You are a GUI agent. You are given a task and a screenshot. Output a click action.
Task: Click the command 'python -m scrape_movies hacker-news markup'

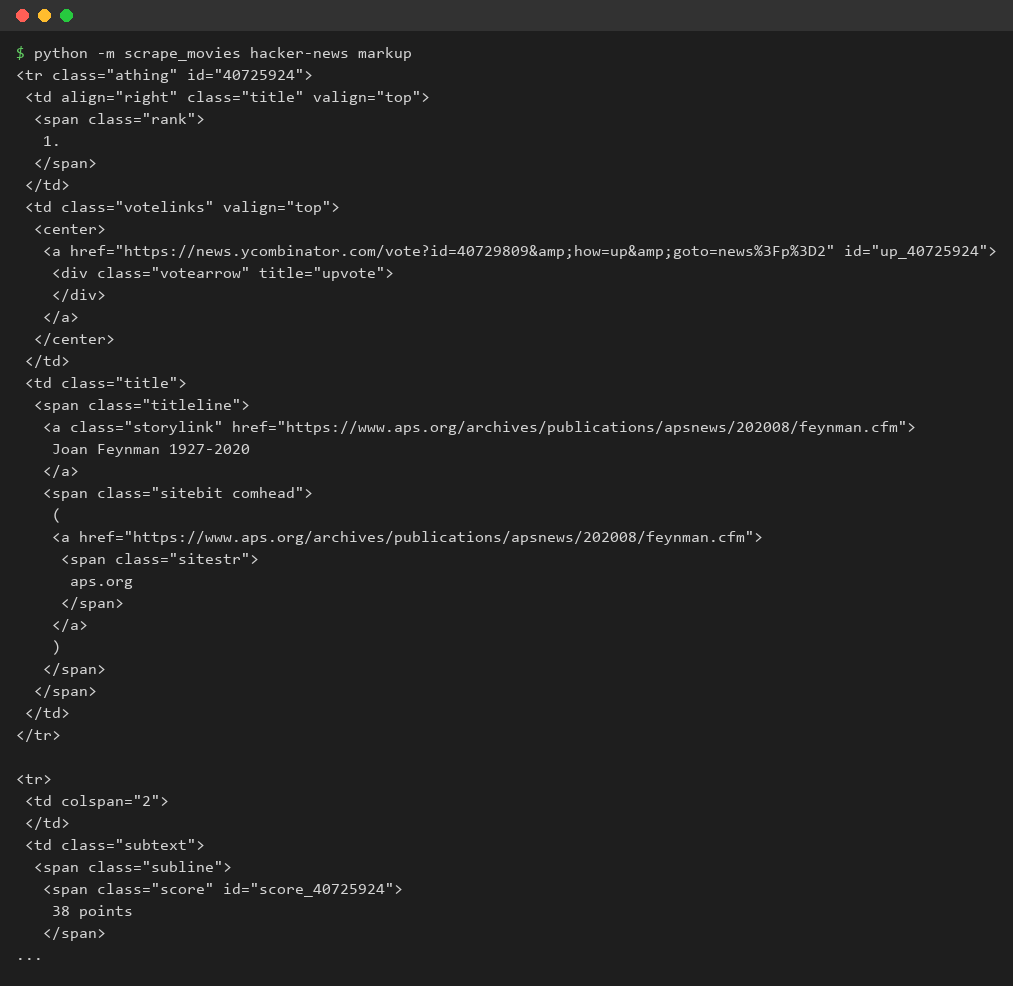click(x=222, y=53)
